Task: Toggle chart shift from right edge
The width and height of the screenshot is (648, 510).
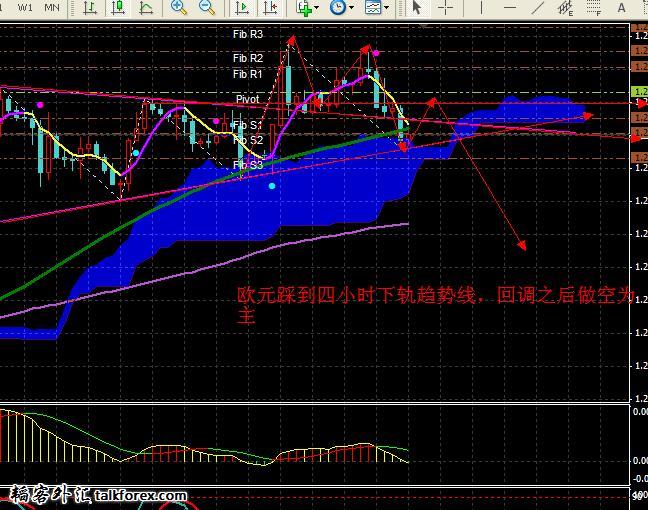Action: click(270, 8)
